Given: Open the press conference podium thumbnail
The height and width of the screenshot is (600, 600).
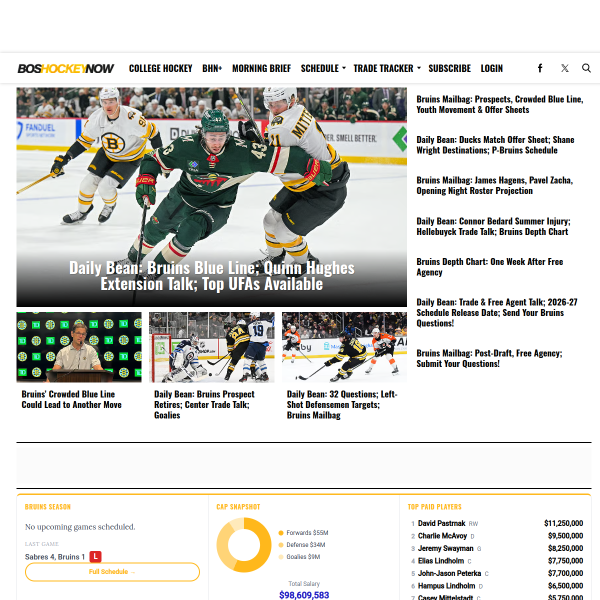Looking at the screenshot, I should (79, 347).
